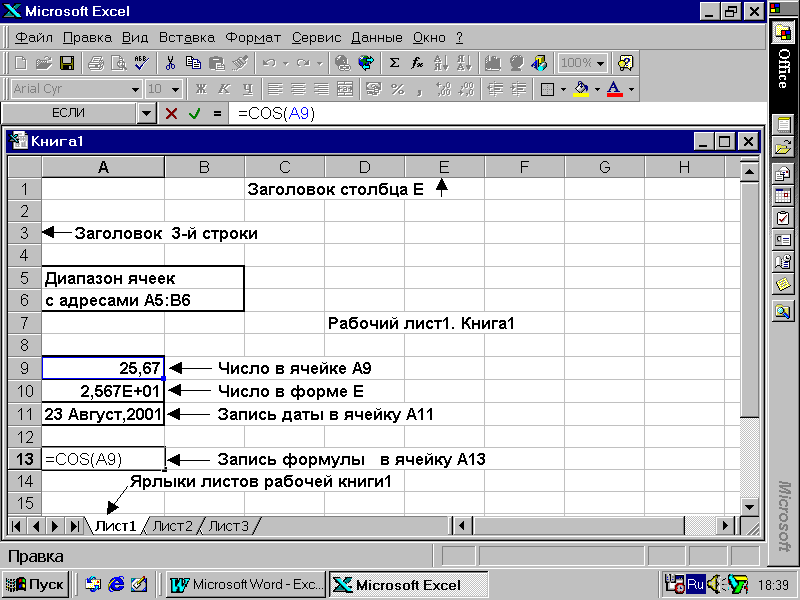The height and width of the screenshot is (600, 800).
Task: Toggle bold Ж formatting
Action: (201, 89)
